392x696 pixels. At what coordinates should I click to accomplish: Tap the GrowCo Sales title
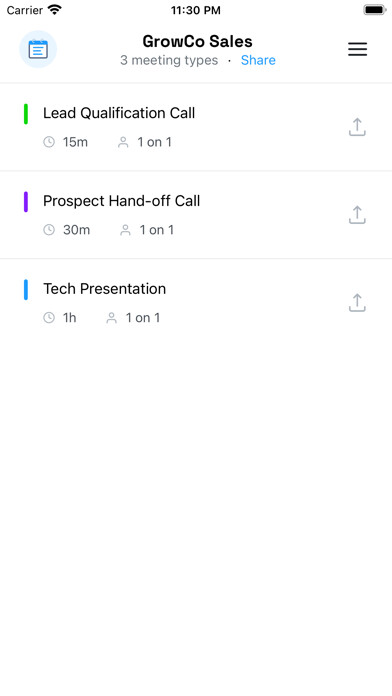[198, 41]
